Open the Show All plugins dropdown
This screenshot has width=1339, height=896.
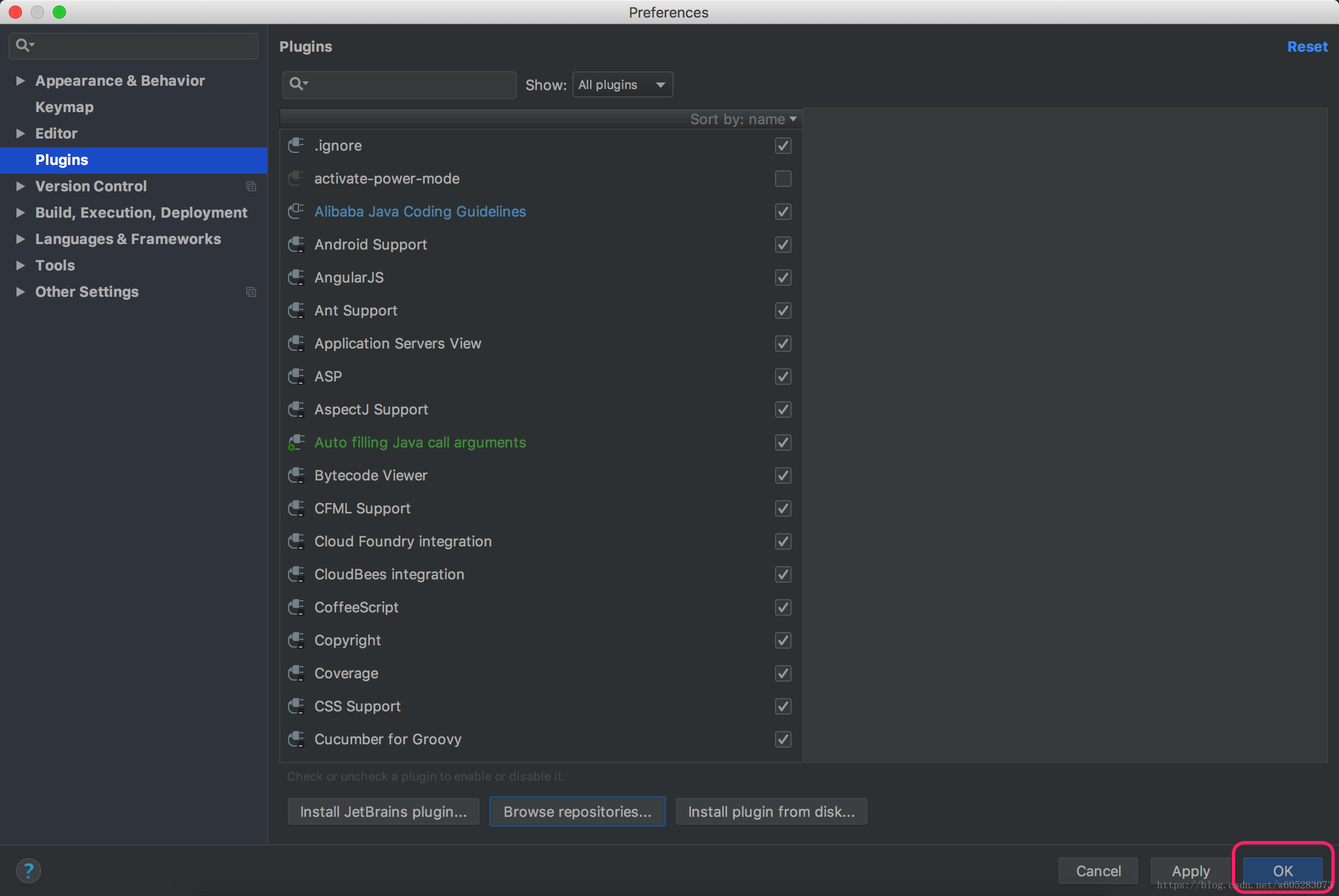[622, 85]
